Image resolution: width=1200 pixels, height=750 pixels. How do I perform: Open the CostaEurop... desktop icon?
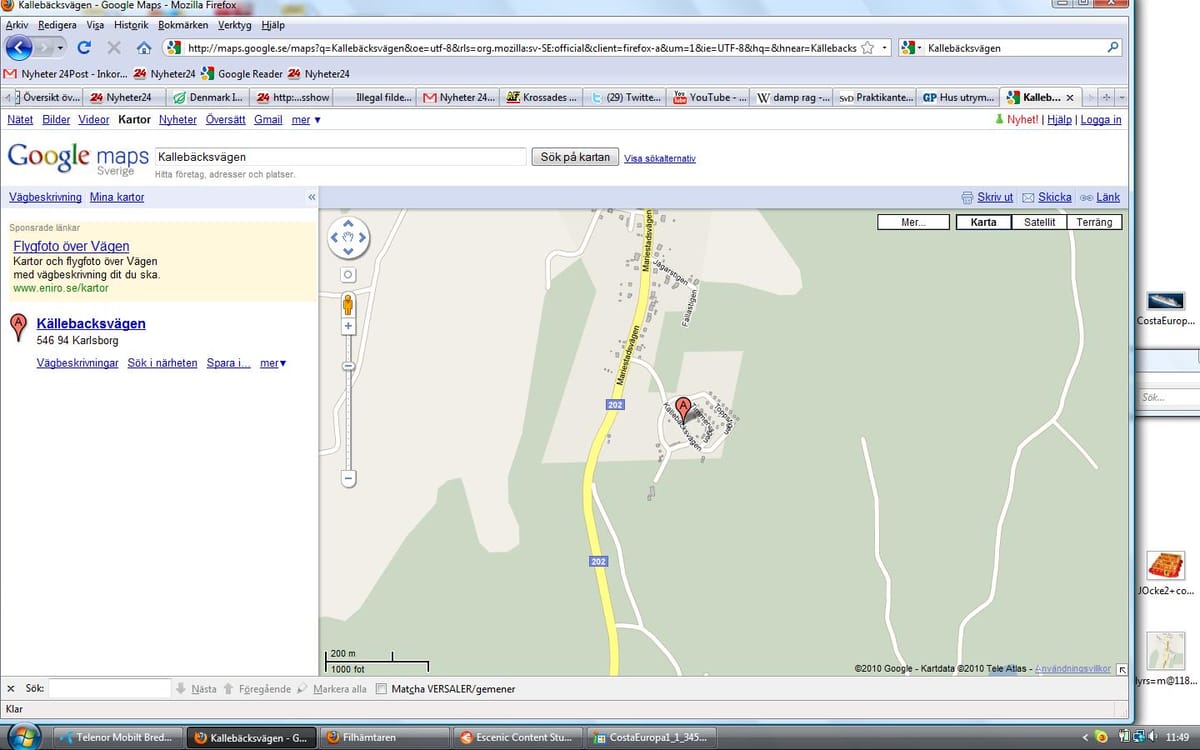click(x=1165, y=307)
